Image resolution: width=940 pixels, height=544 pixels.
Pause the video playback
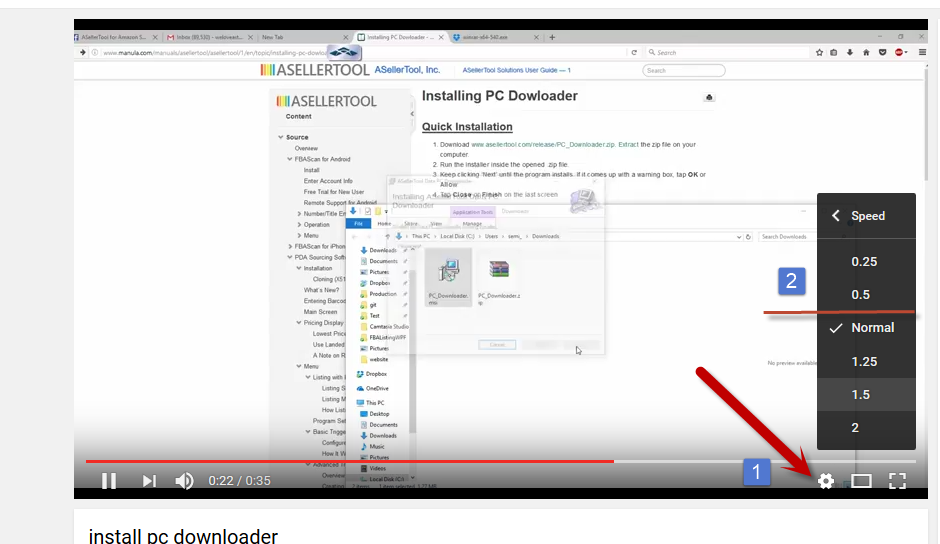tap(109, 480)
